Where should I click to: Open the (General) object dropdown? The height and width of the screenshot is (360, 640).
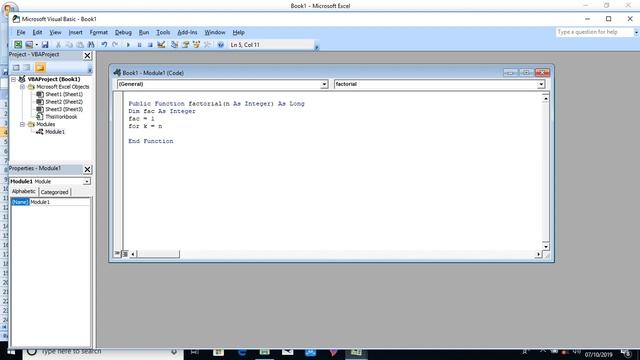(324, 84)
